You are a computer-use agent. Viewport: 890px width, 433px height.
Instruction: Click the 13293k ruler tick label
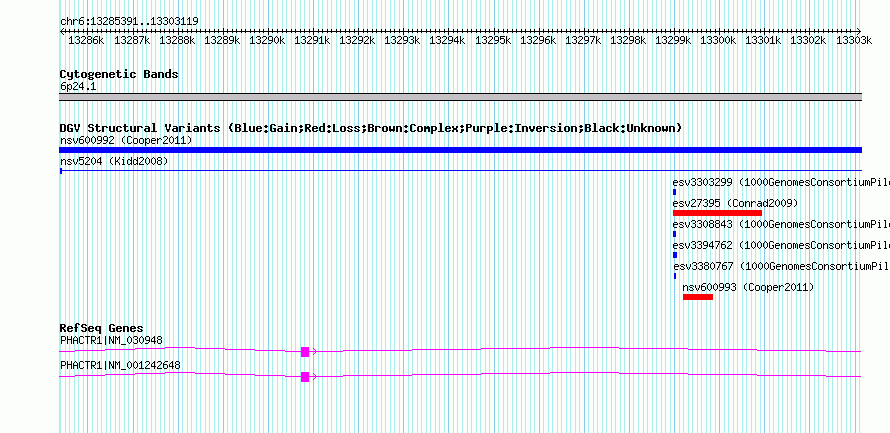coord(402,41)
